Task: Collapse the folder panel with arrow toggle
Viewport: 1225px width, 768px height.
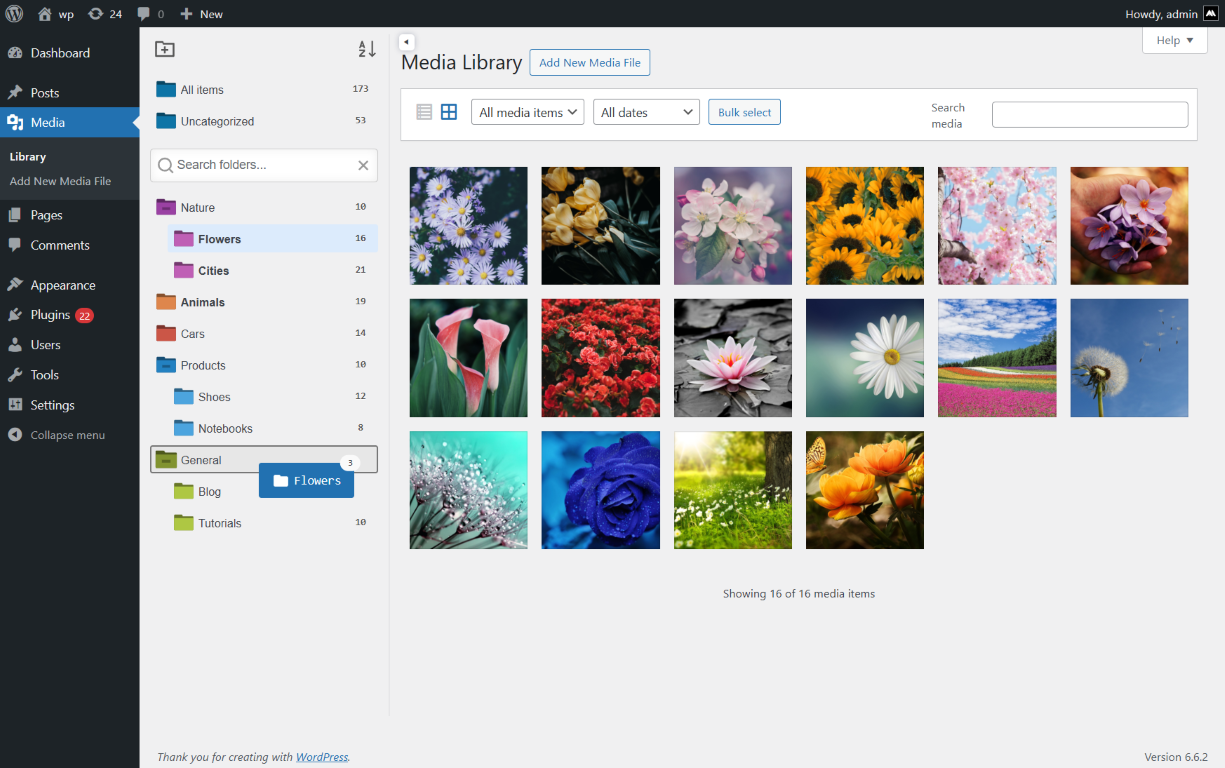Action: (x=406, y=41)
